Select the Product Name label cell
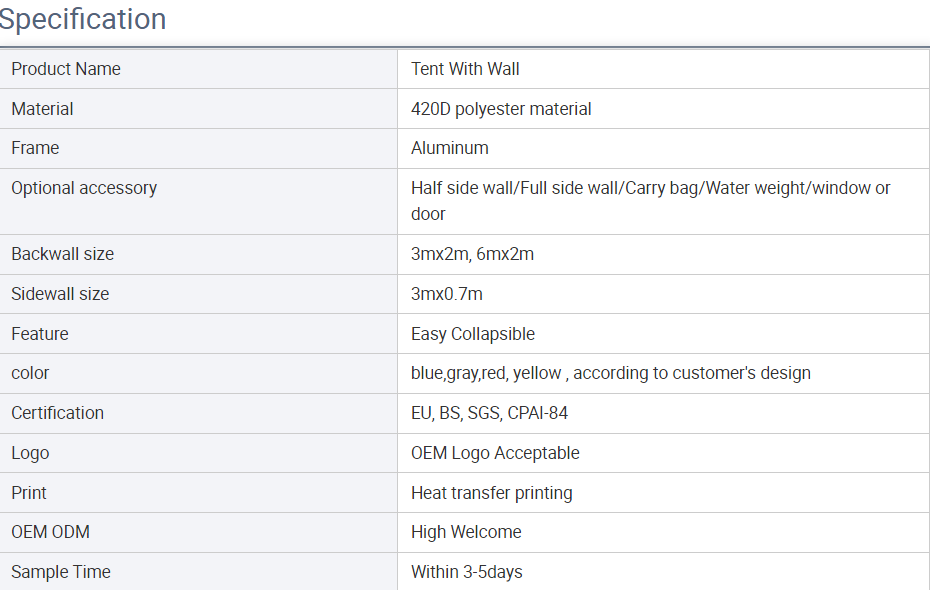Image resolution: width=930 pixels, height=590 pixels. pyautogui.click(x=198, y=69)
